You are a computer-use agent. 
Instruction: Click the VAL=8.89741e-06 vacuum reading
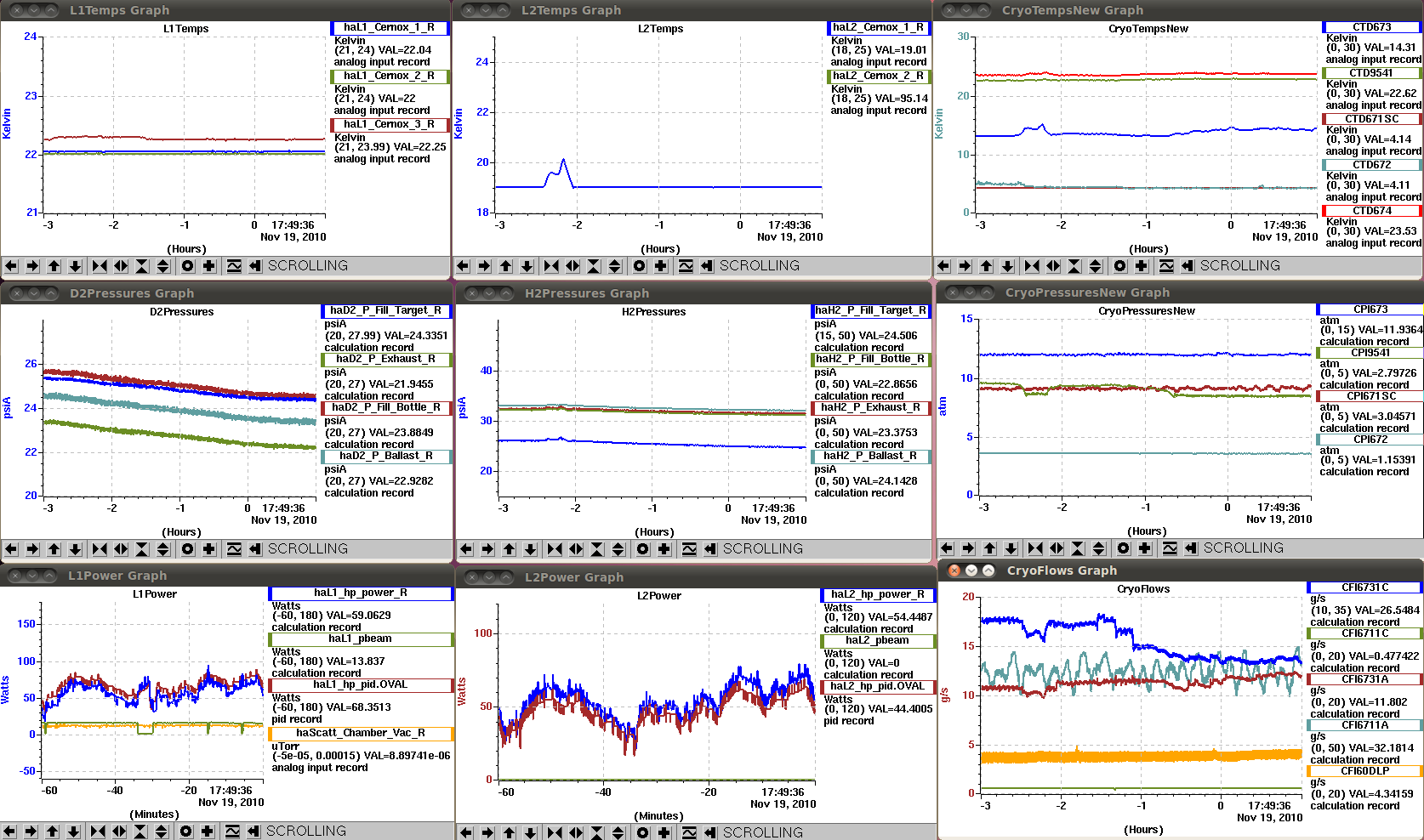pos(407,756)
